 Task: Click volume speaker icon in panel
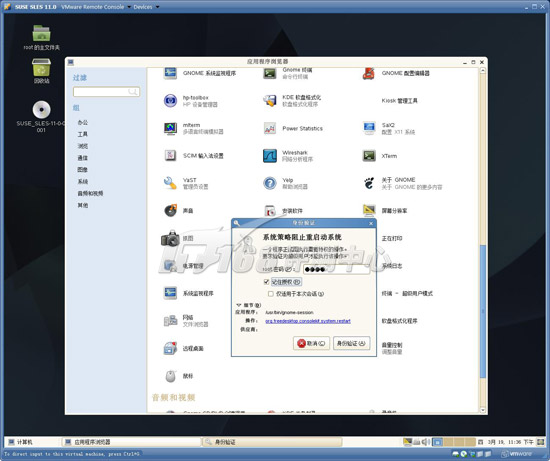(x=425, y=442)
